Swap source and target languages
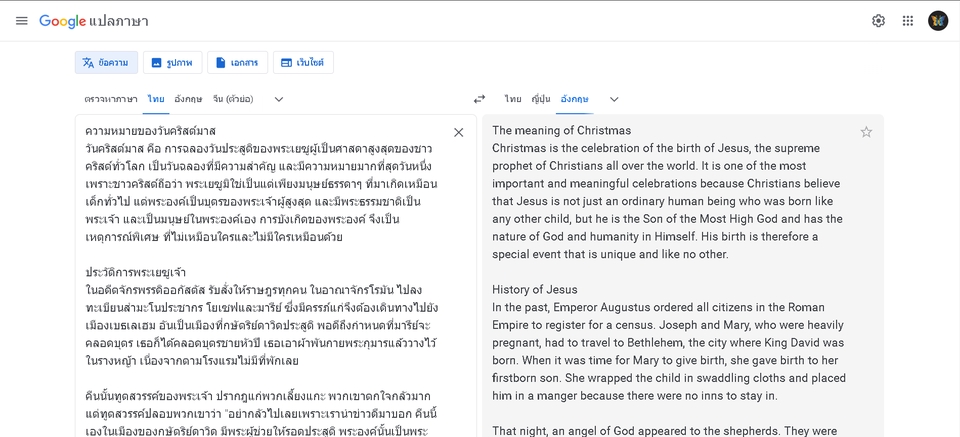Image resolution: width=960 pixels, height=437 pixels. tap(479, 99)
